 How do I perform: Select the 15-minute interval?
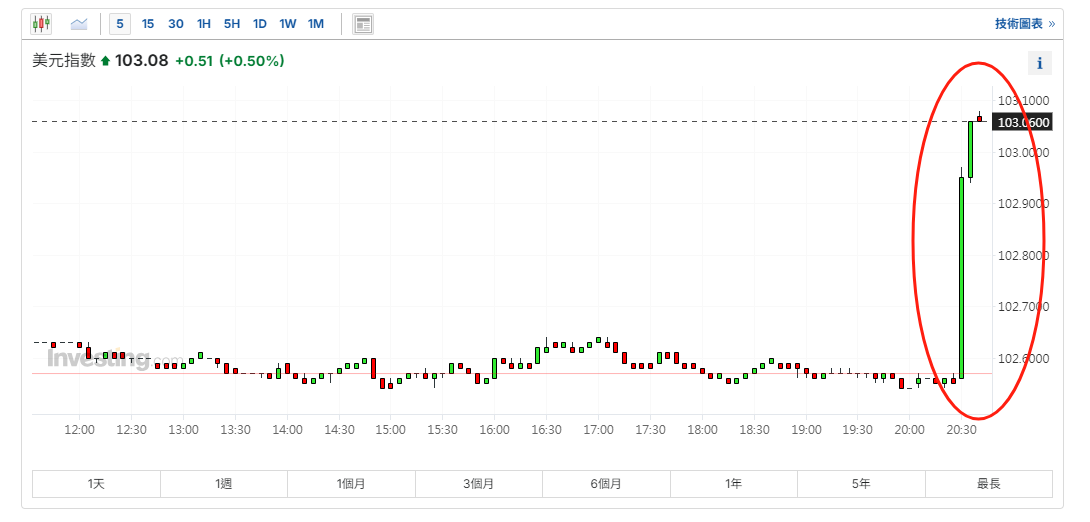tap(148, 23)
